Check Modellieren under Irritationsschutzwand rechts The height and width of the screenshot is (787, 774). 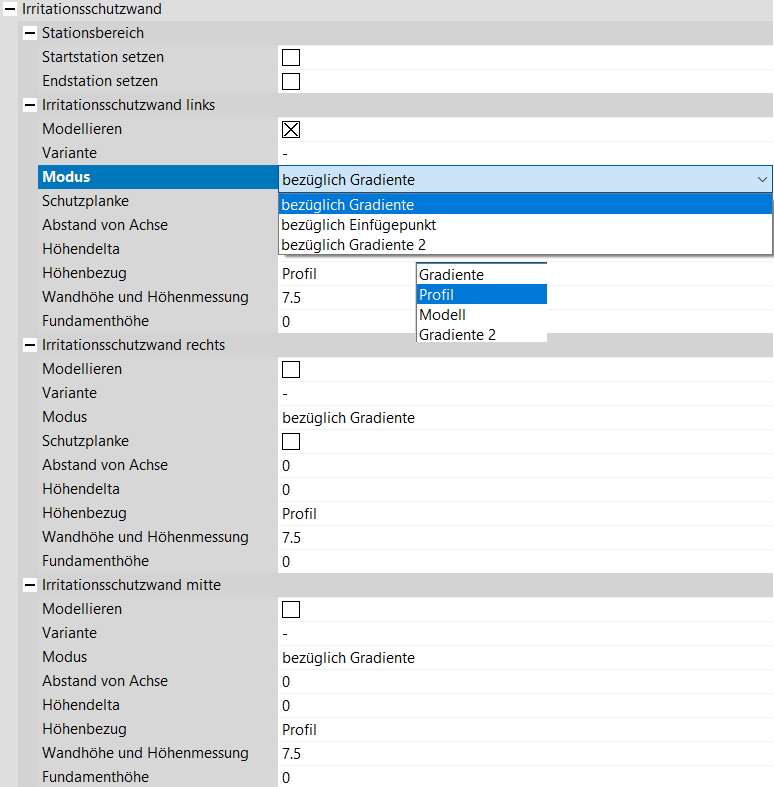click(x=291, y=369)
